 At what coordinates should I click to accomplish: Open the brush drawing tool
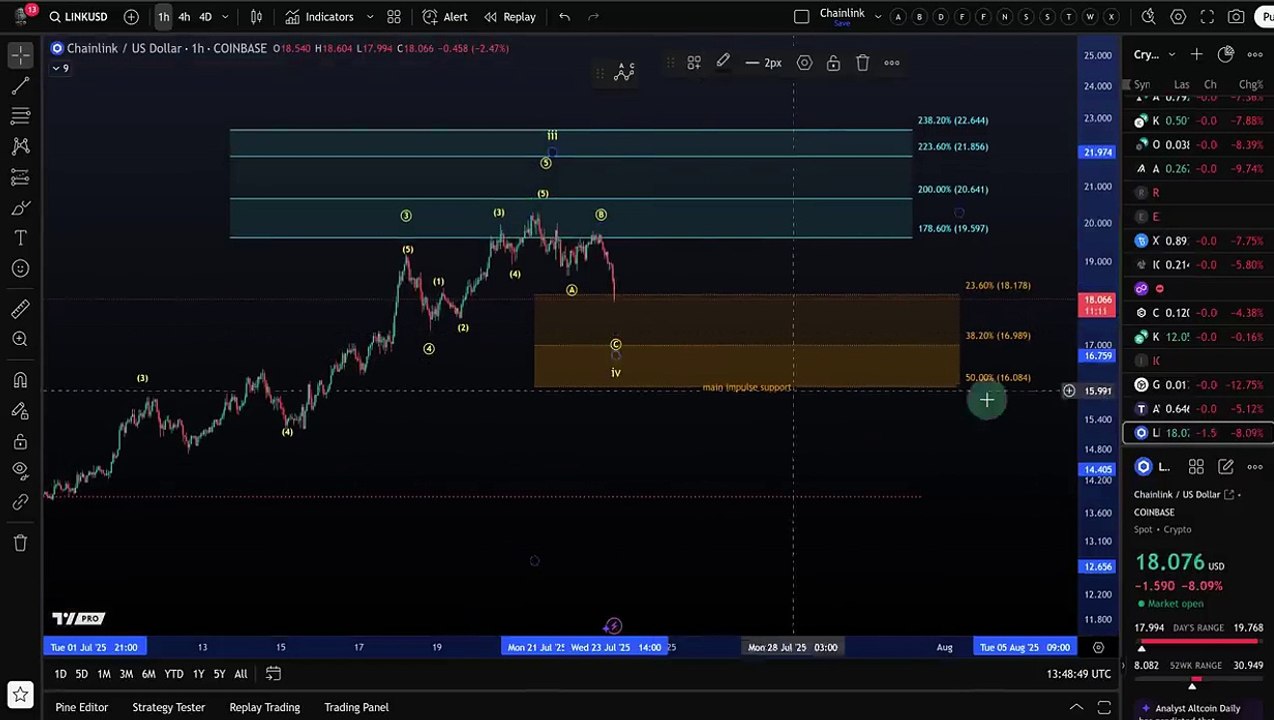20,208
